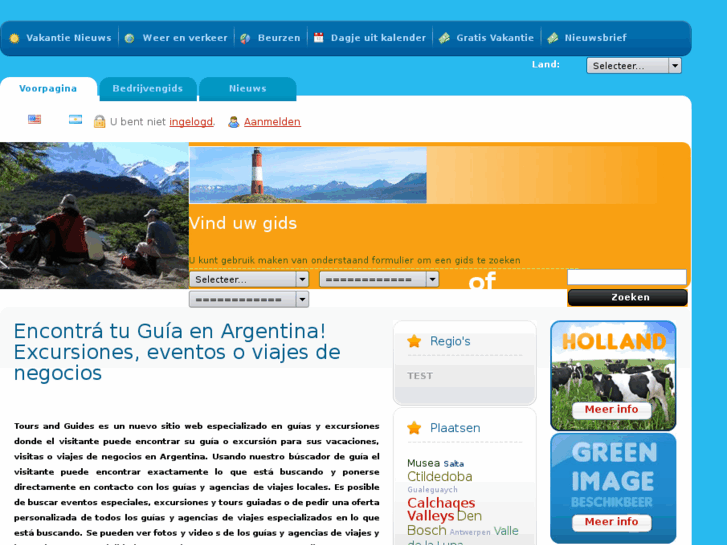Screen dimensions: 727x545
Task: Click the Salta tag in Plaatsen
Action: [x=453, y=464]
